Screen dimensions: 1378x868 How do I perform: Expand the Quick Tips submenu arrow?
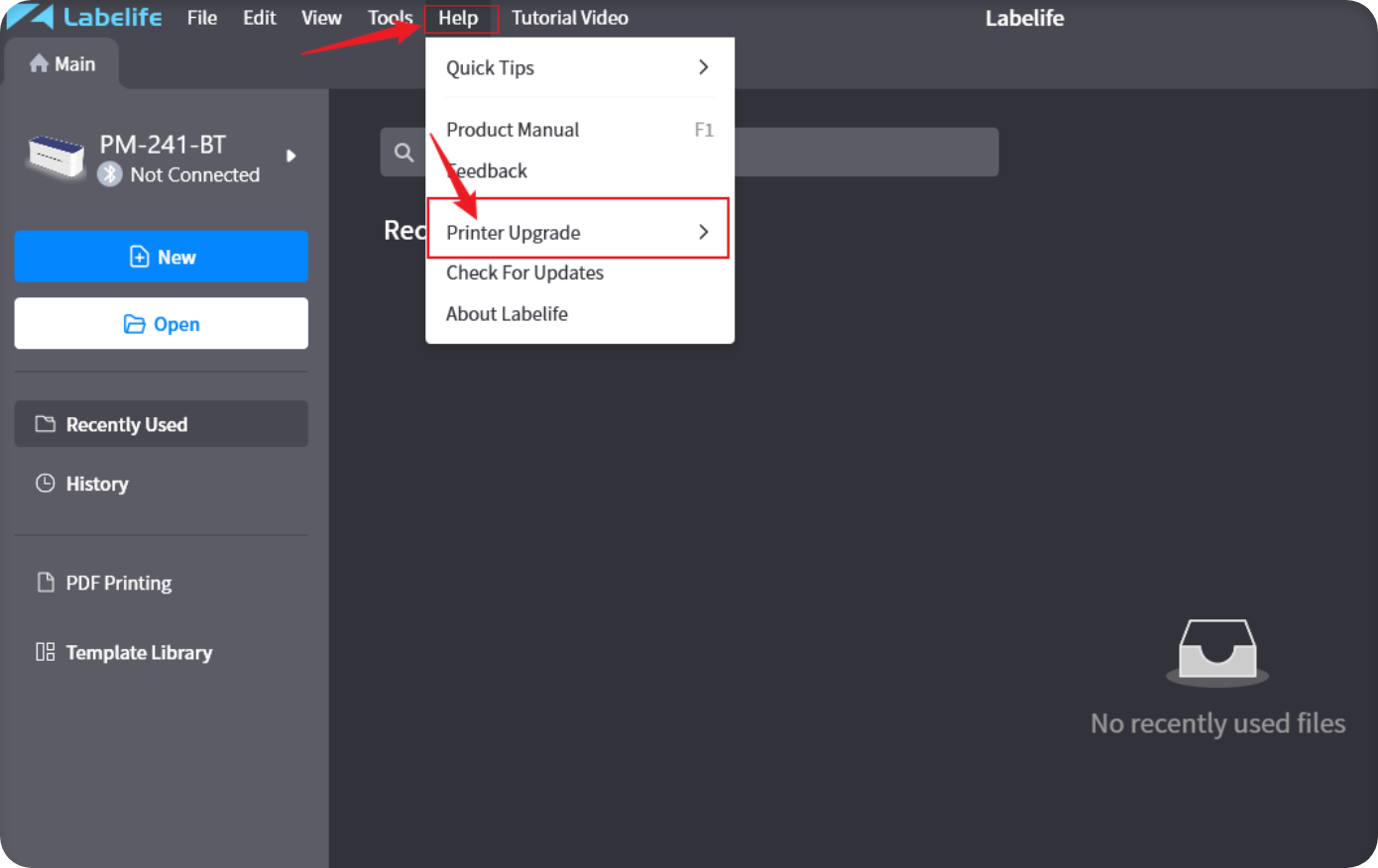(x=703, y=67)
